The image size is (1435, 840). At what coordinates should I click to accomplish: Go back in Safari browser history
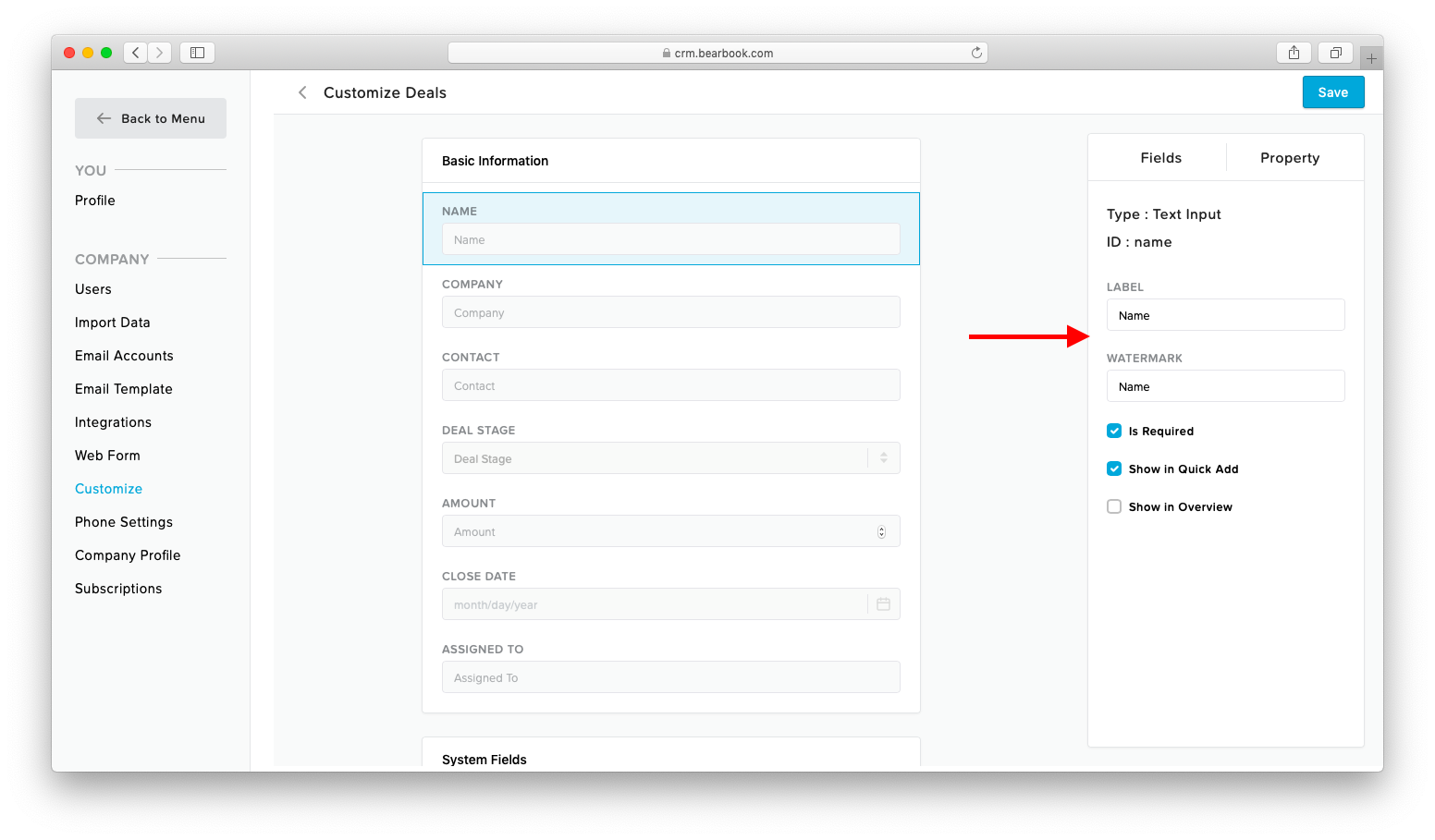[136, 53]
